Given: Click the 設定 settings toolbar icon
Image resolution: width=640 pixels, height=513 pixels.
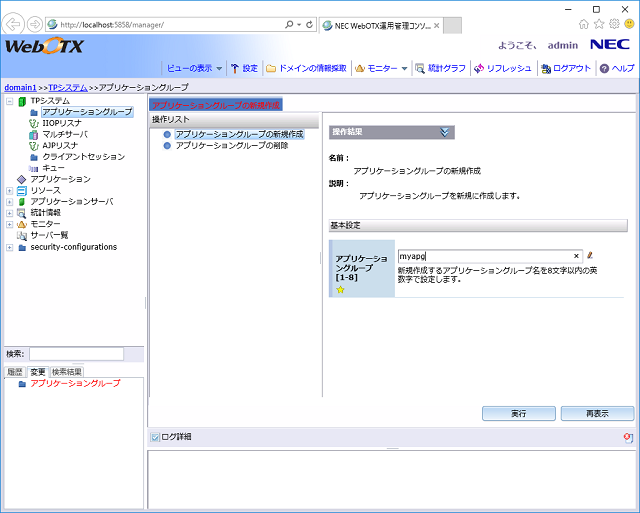Looking at the screenshot, I should (234, 68).
